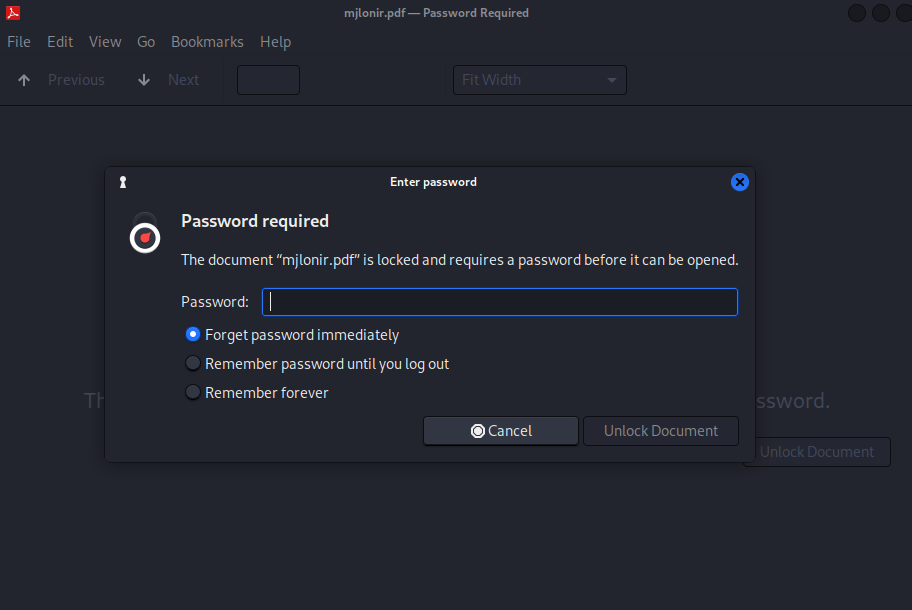Viewport: 912px width, 610px height.
Task: Focus the Password input field
Action: pyautogui.click(x=500, y=302)
